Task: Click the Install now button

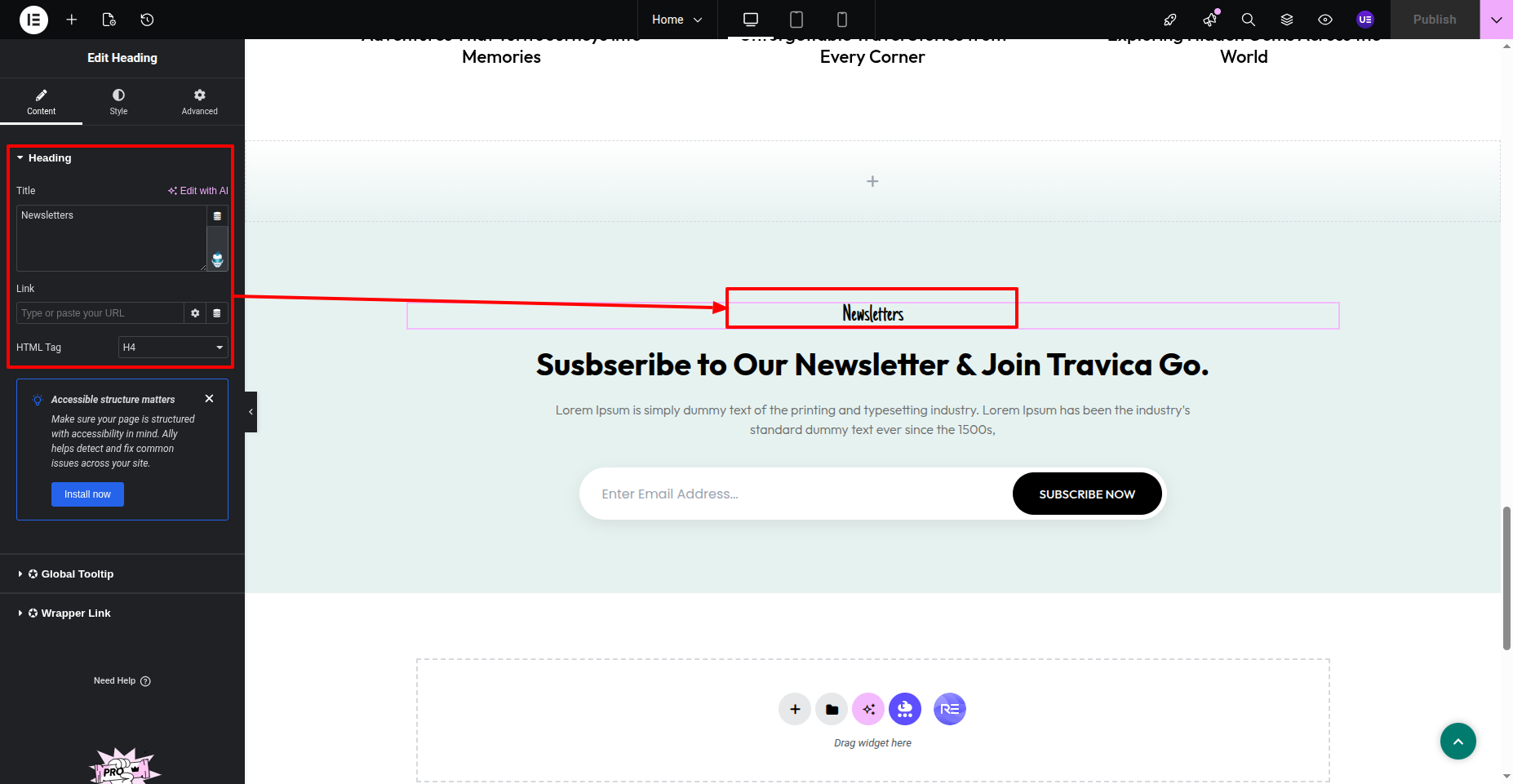Action: (x=87, y=494)
